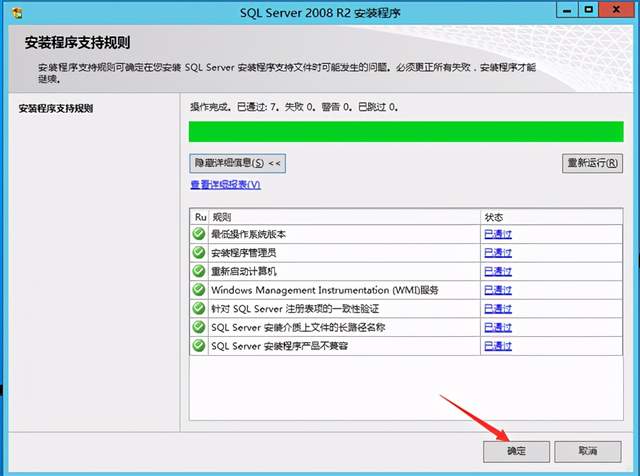The height and width of the screenshot is (476, 640).
Task: Open 已通过 link for Windows Management Instrumentation
Action: 498,290
